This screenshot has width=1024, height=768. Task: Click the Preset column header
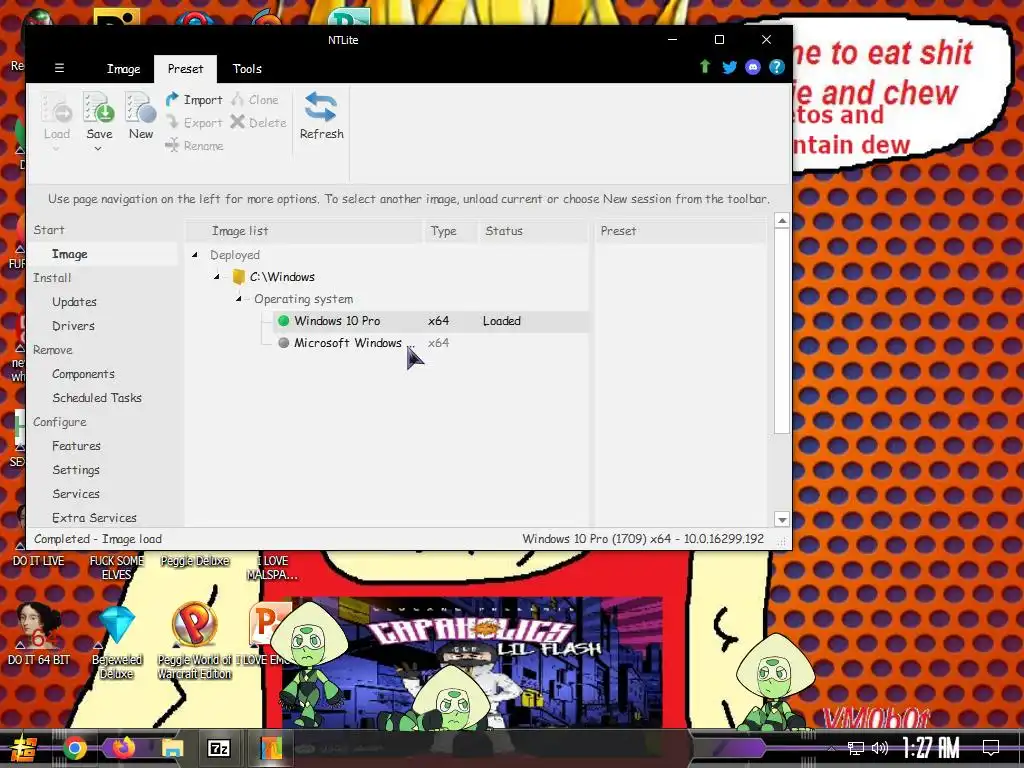[x=680, y=231]
